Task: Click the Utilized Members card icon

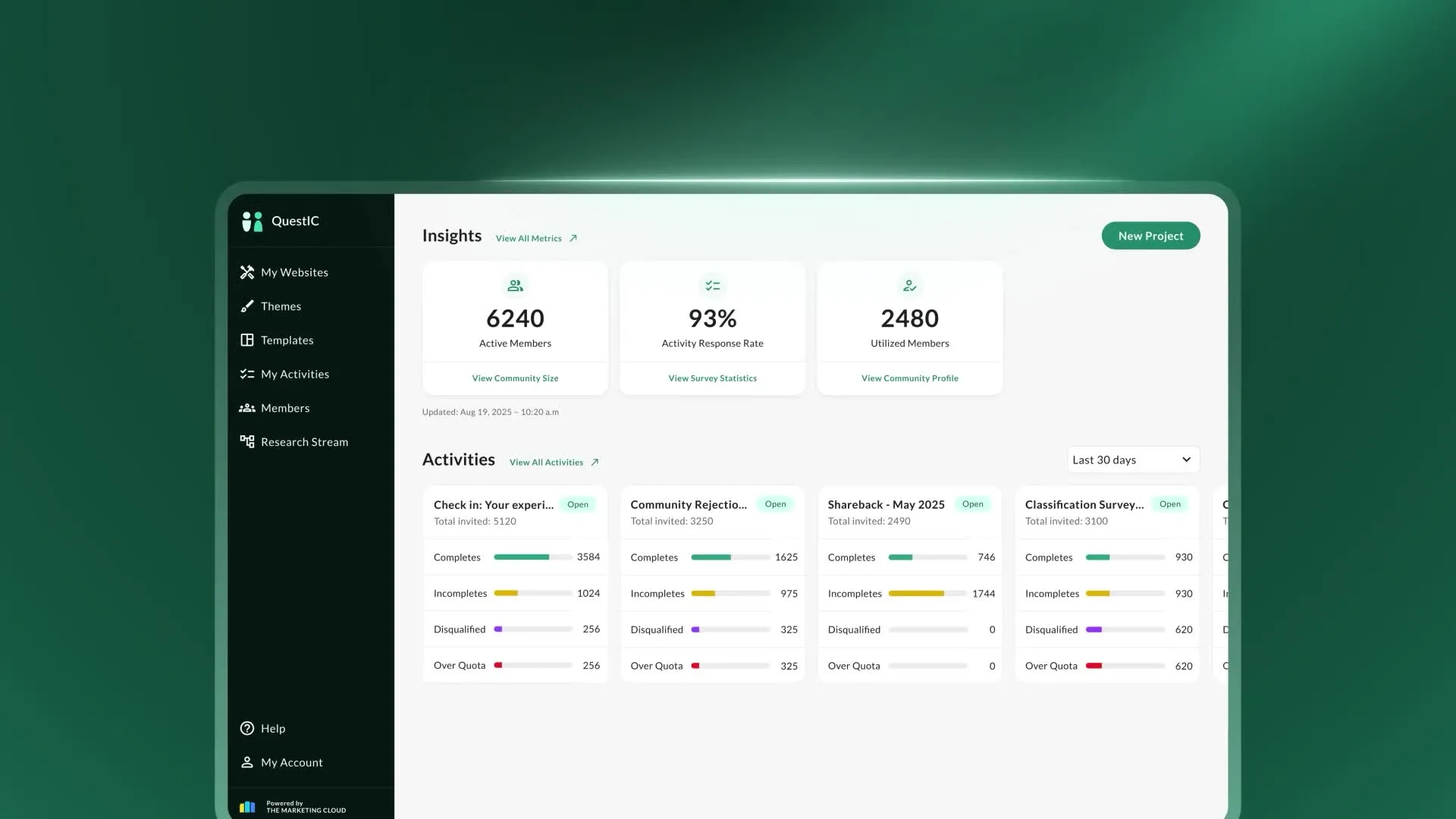Action: 909,286
